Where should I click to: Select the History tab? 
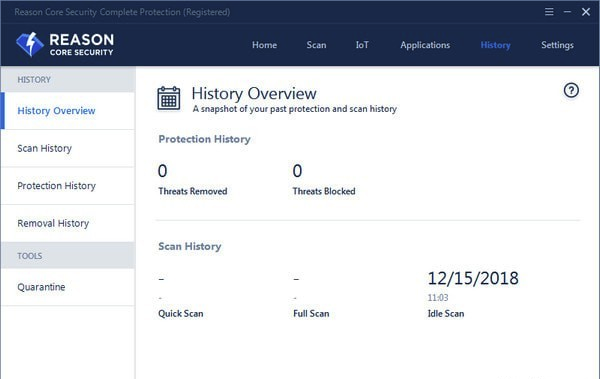[x=496, y=45]
